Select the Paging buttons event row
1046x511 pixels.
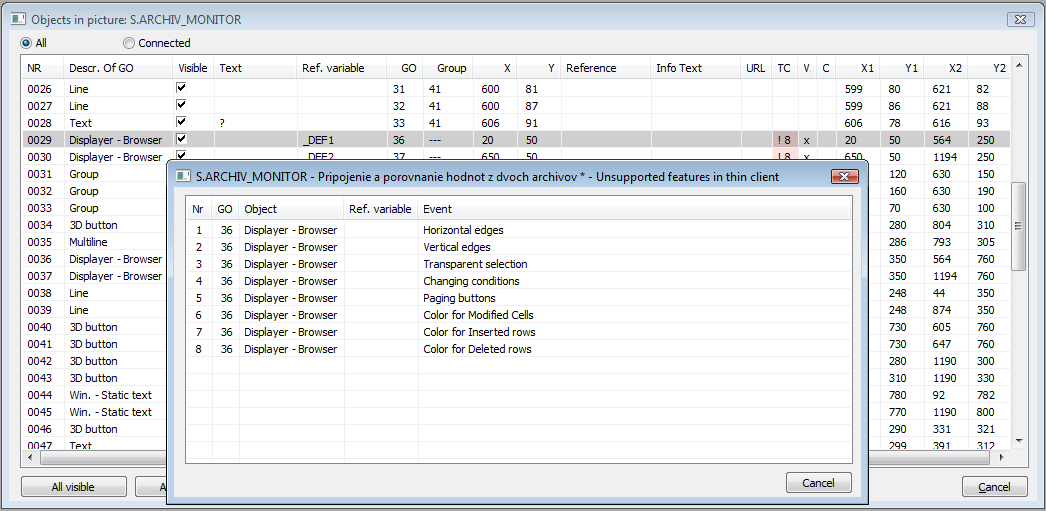459,298
